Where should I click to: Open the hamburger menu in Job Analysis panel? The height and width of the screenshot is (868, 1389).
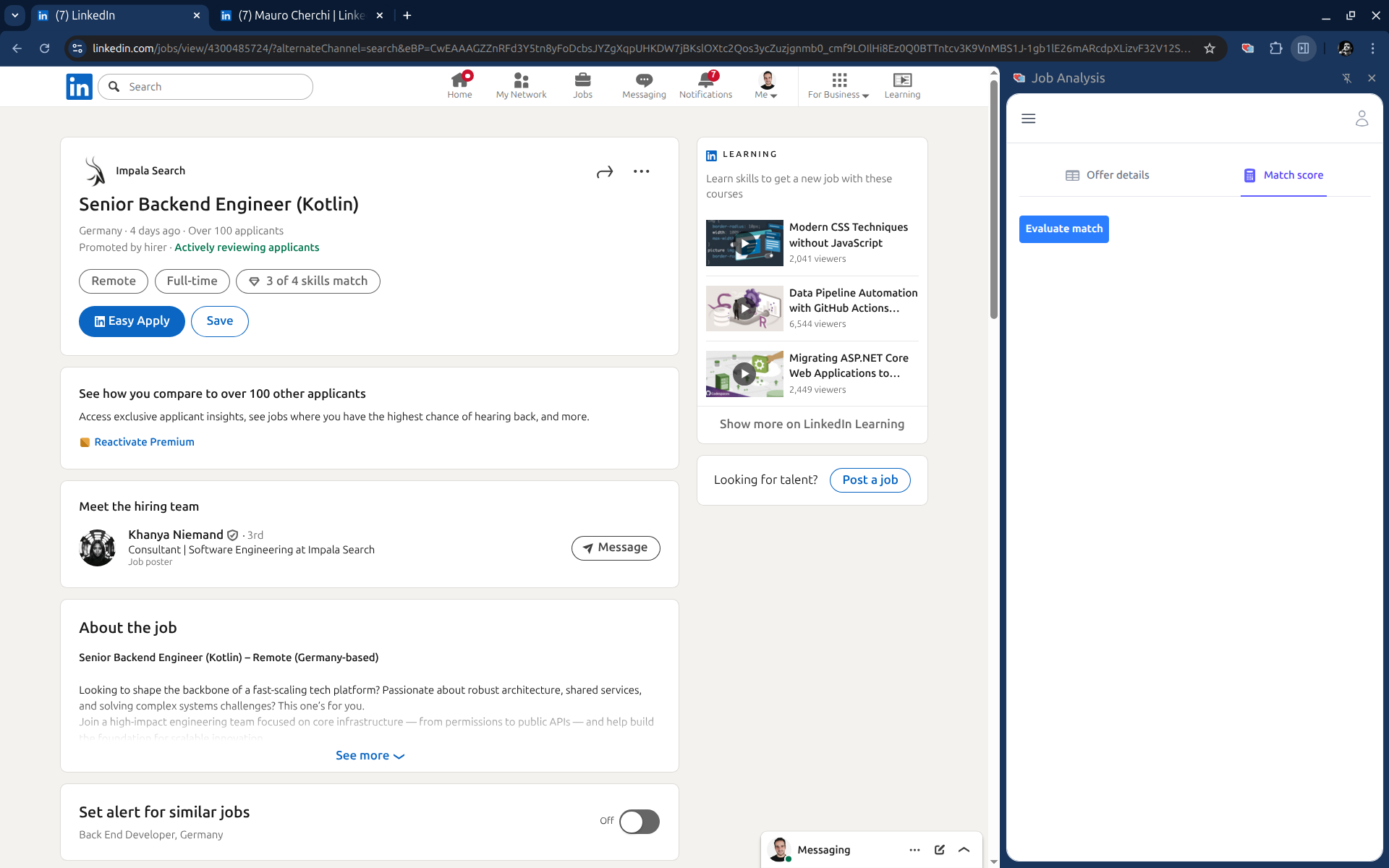pyautogui.click(x=1028, y=119)
